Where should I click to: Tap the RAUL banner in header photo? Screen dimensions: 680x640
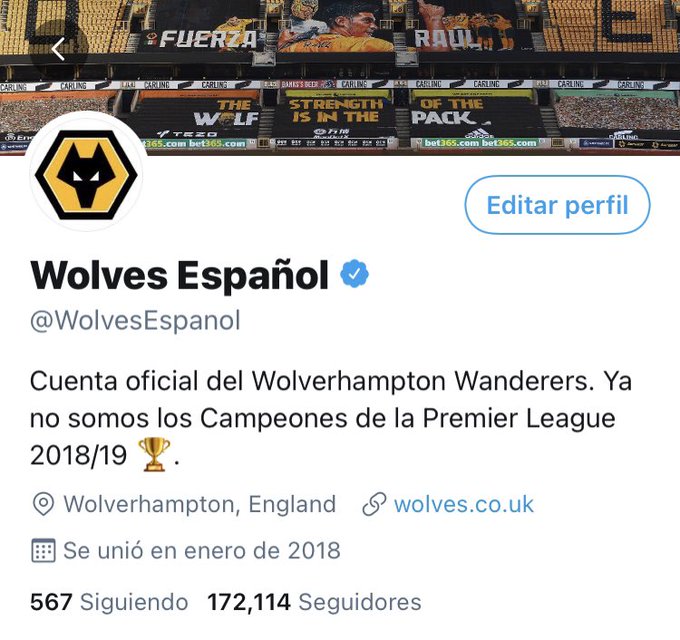tap(446, 39)
